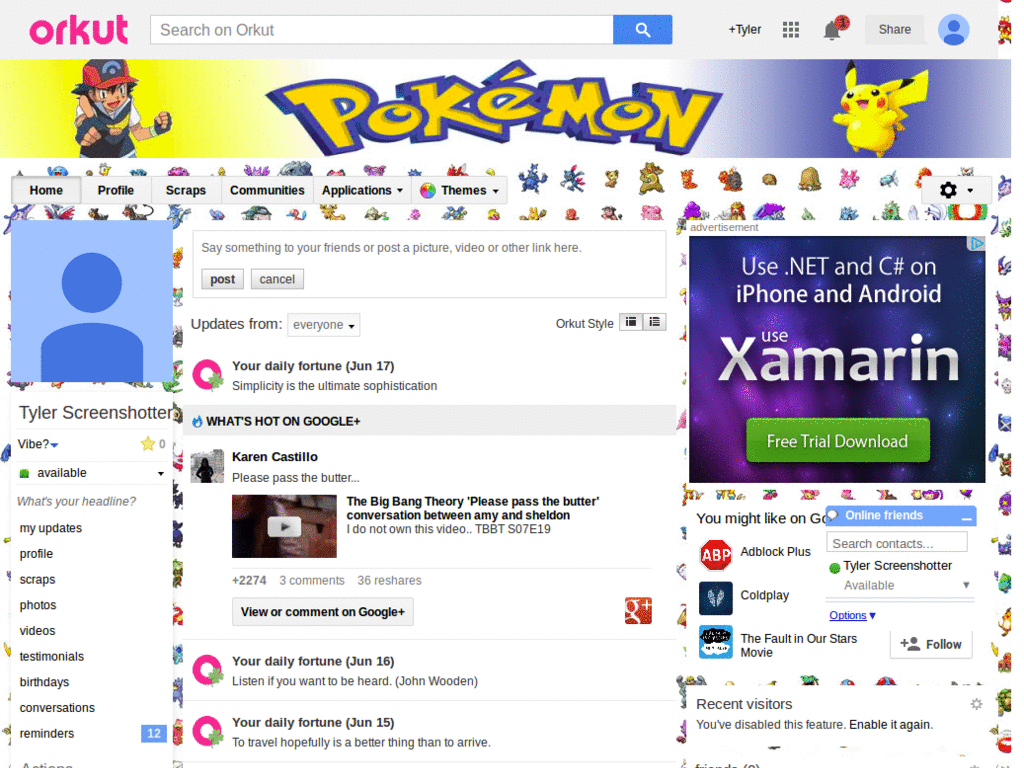
Task: Click the cancel button
Action: tap(277, 279)
